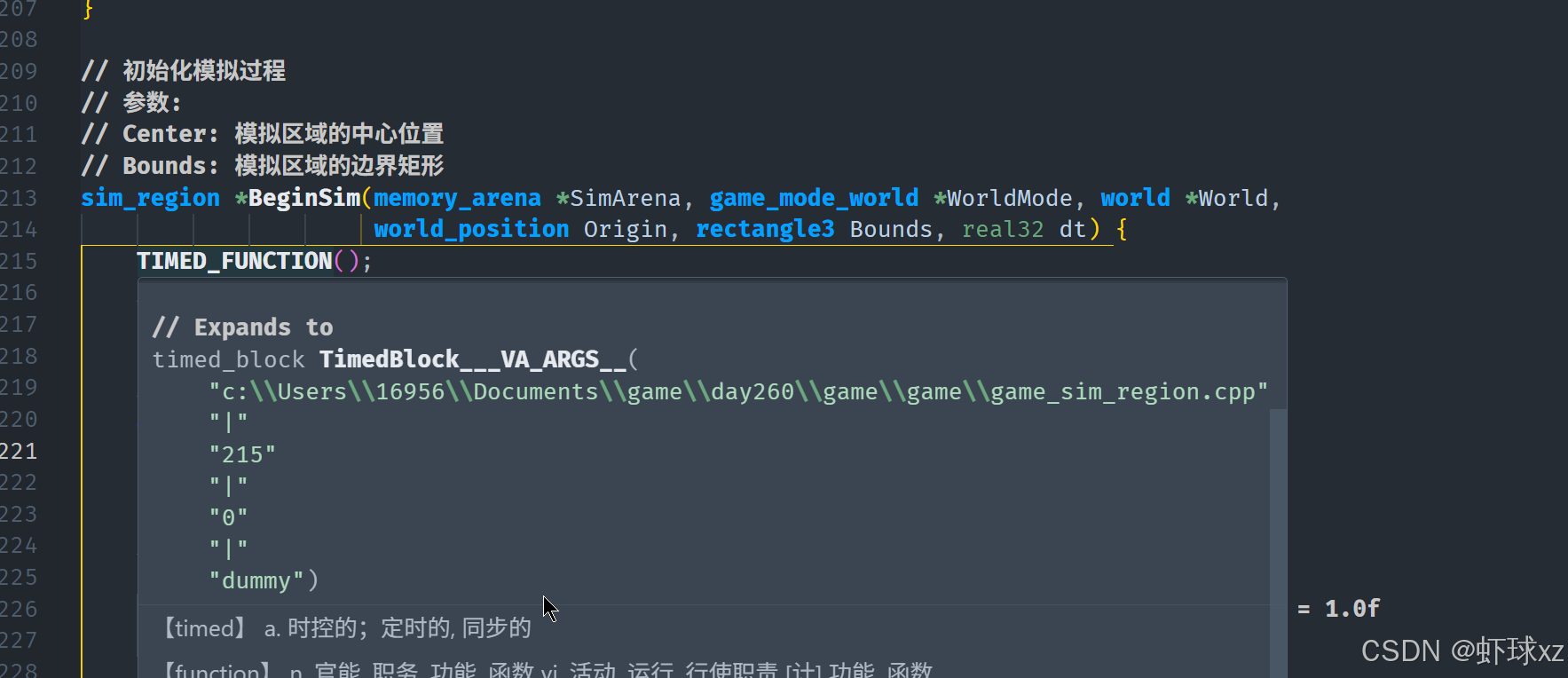Click the Bounds parameter name
This screenshot has width=1568, height=678.
[x=891, y=229]
